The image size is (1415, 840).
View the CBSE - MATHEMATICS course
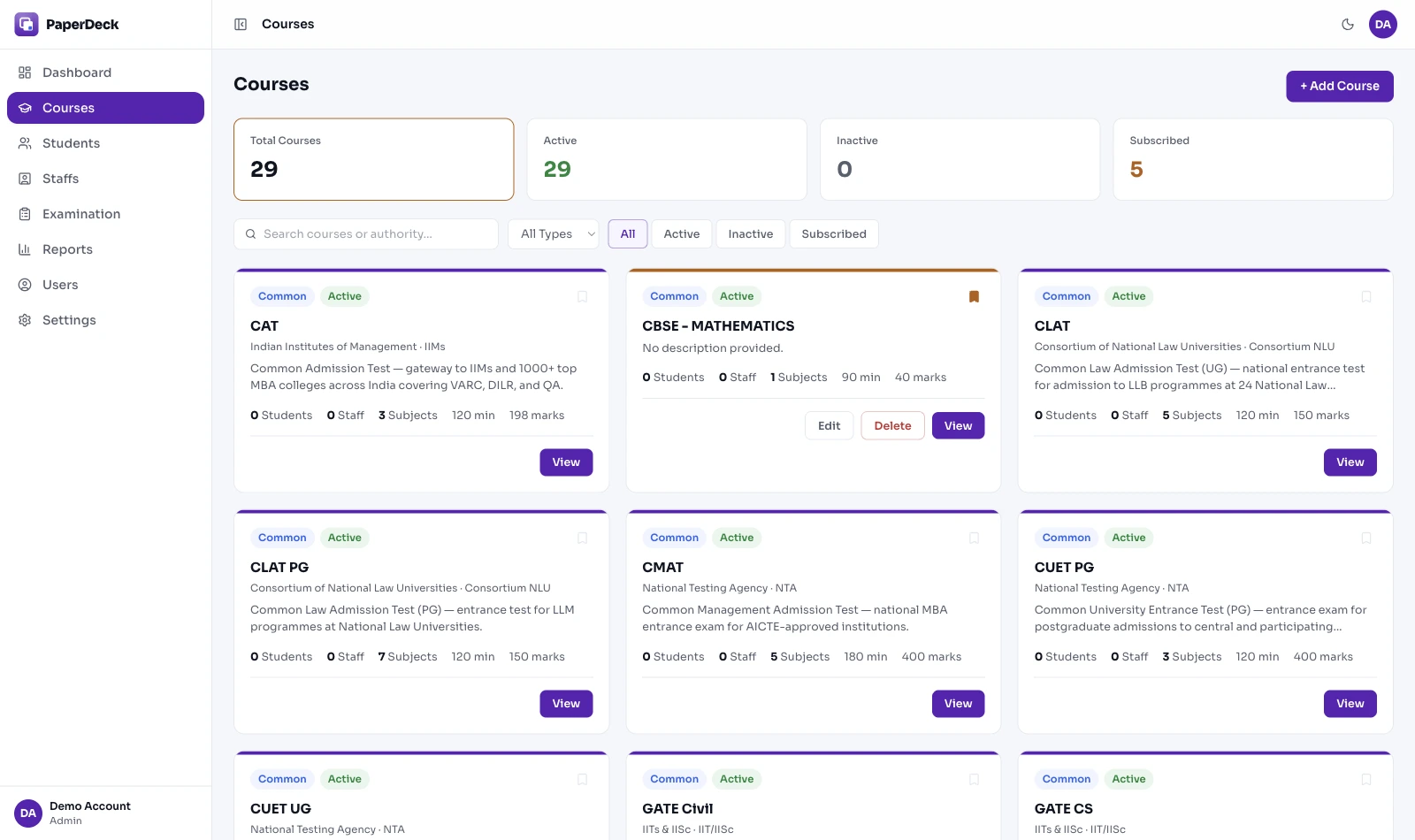958,426
